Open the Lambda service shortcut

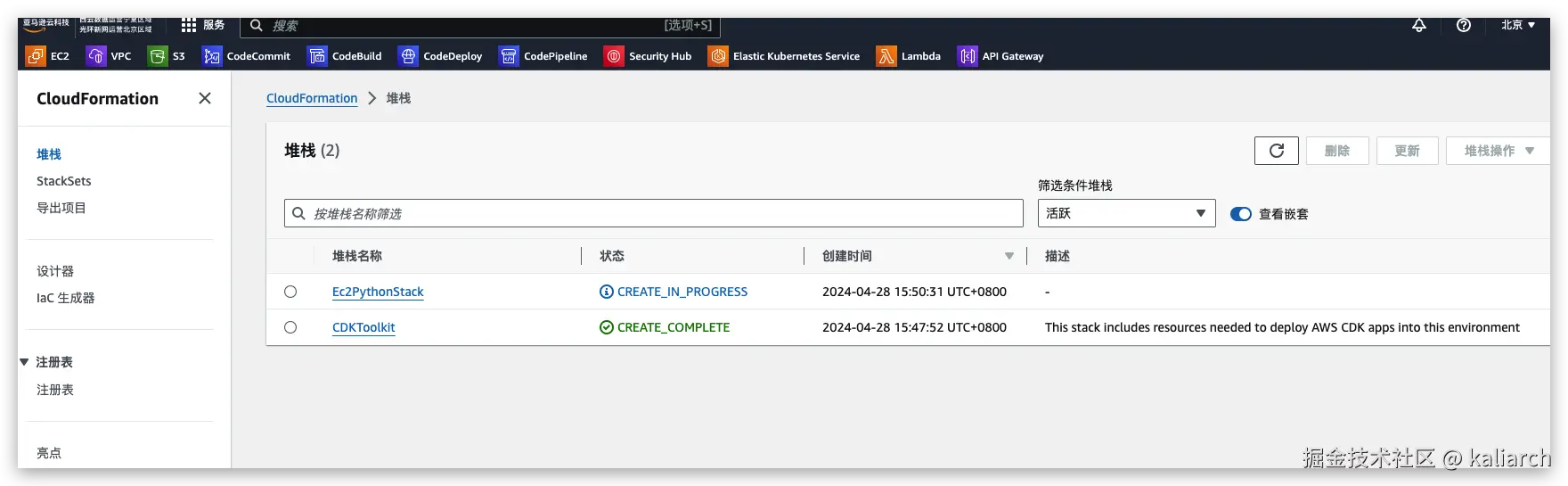[909, 56]
